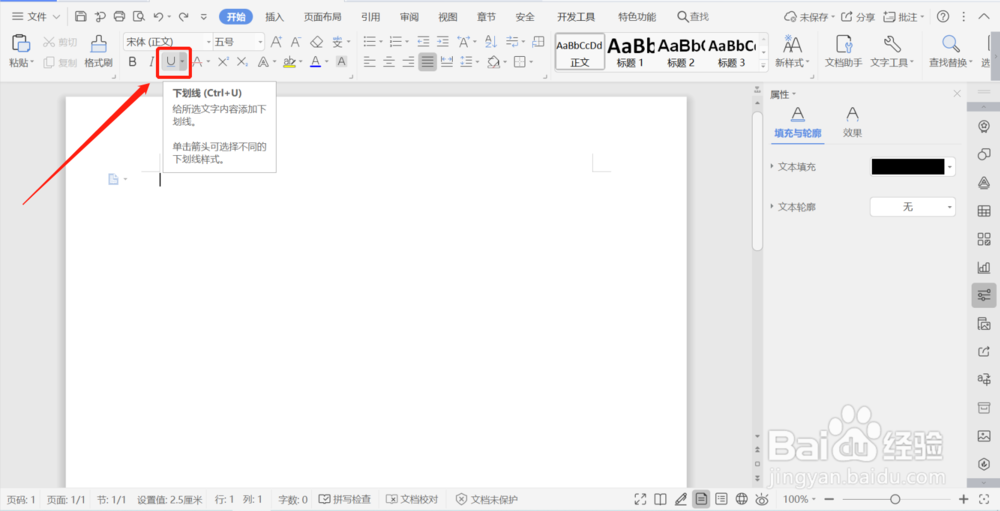Collapse the ribbon with the up chevron
Viewport: 1000px width, 511px height.
tap(983, 17)
